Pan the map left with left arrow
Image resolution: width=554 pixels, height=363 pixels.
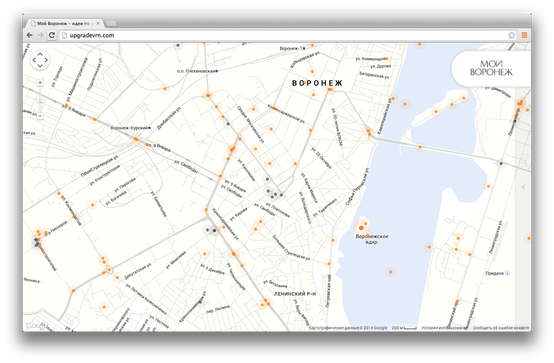[x=34, y=60]
